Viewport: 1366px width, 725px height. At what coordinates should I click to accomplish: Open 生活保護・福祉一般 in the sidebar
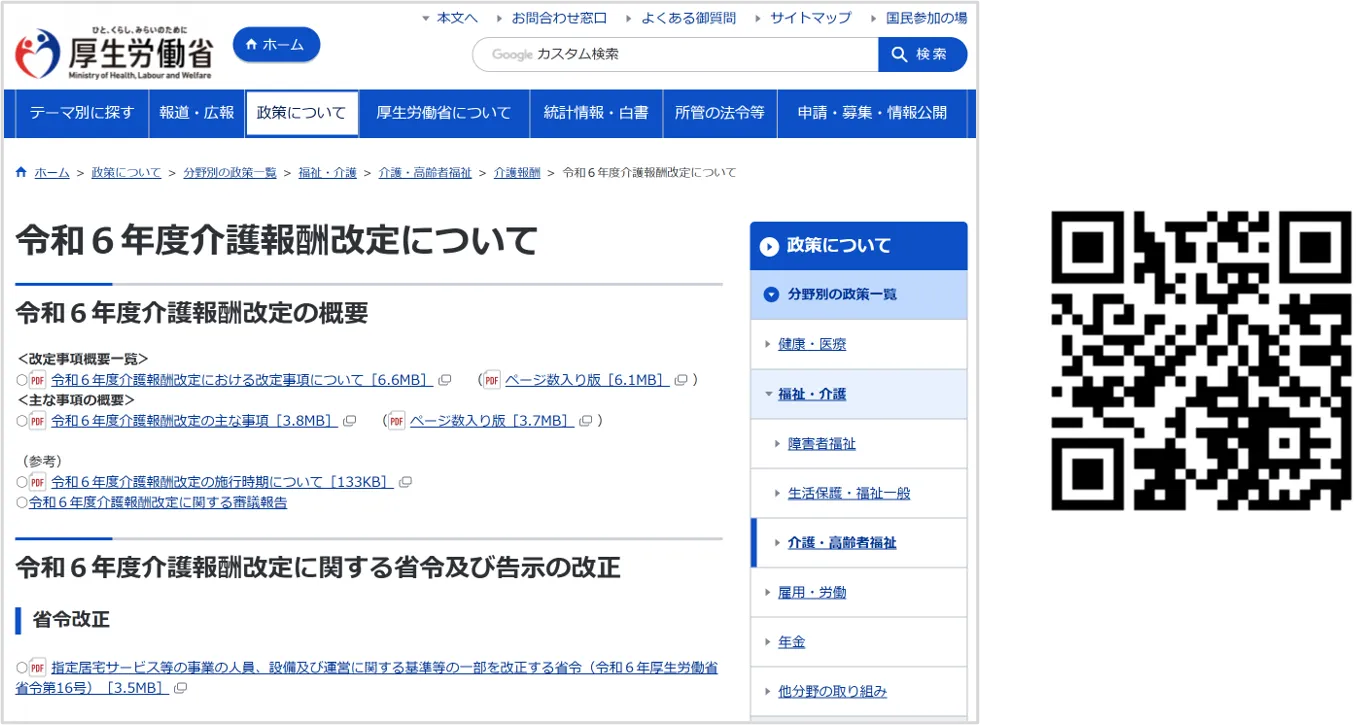point(859,493)
